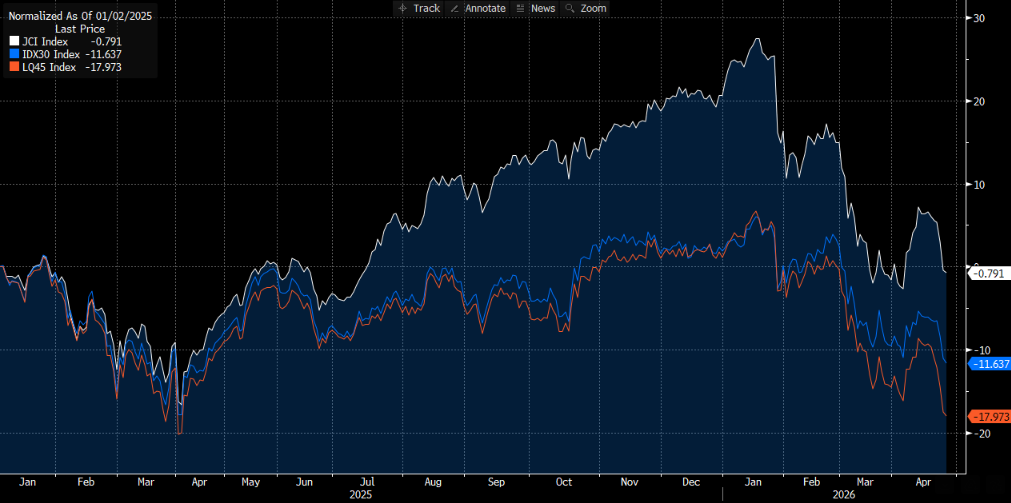This screenshot has width=1011, height=503.
Task: Click the orange LQ45 Index legend swatch
Action: [x=13, y=67]
